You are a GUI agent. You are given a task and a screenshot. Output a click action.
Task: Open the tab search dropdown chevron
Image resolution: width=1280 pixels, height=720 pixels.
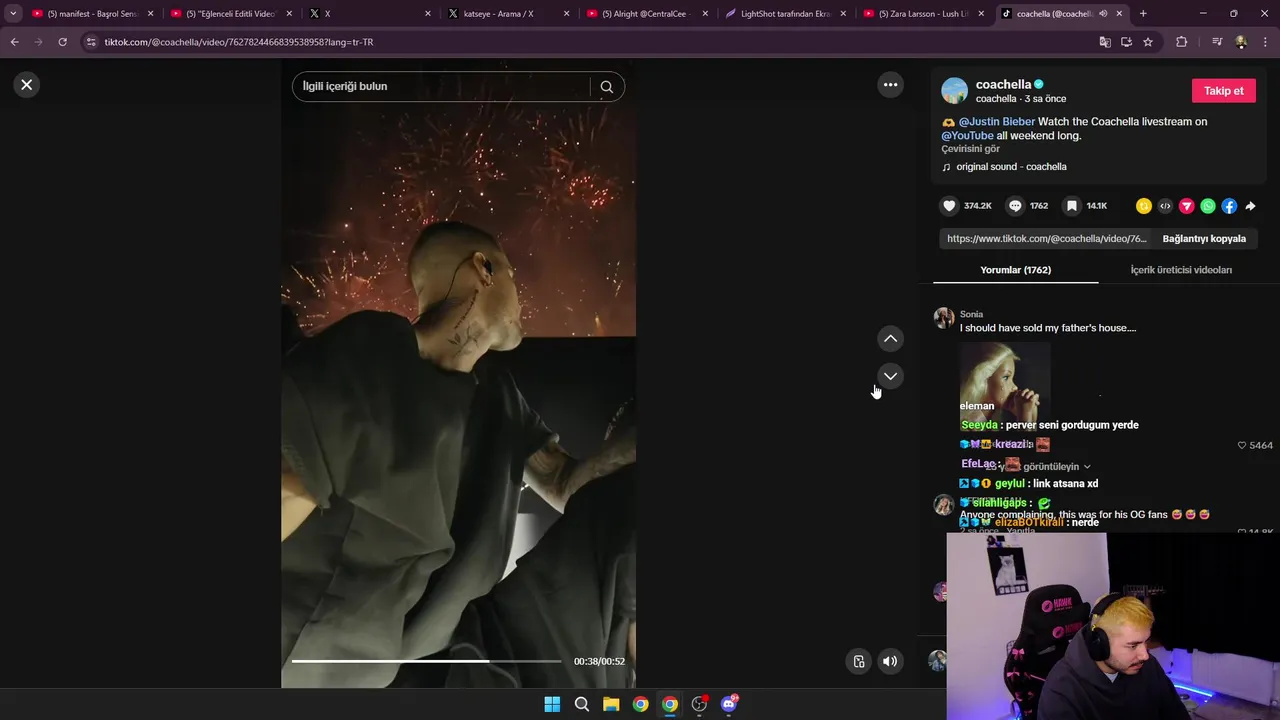click(x=13, y=14)
